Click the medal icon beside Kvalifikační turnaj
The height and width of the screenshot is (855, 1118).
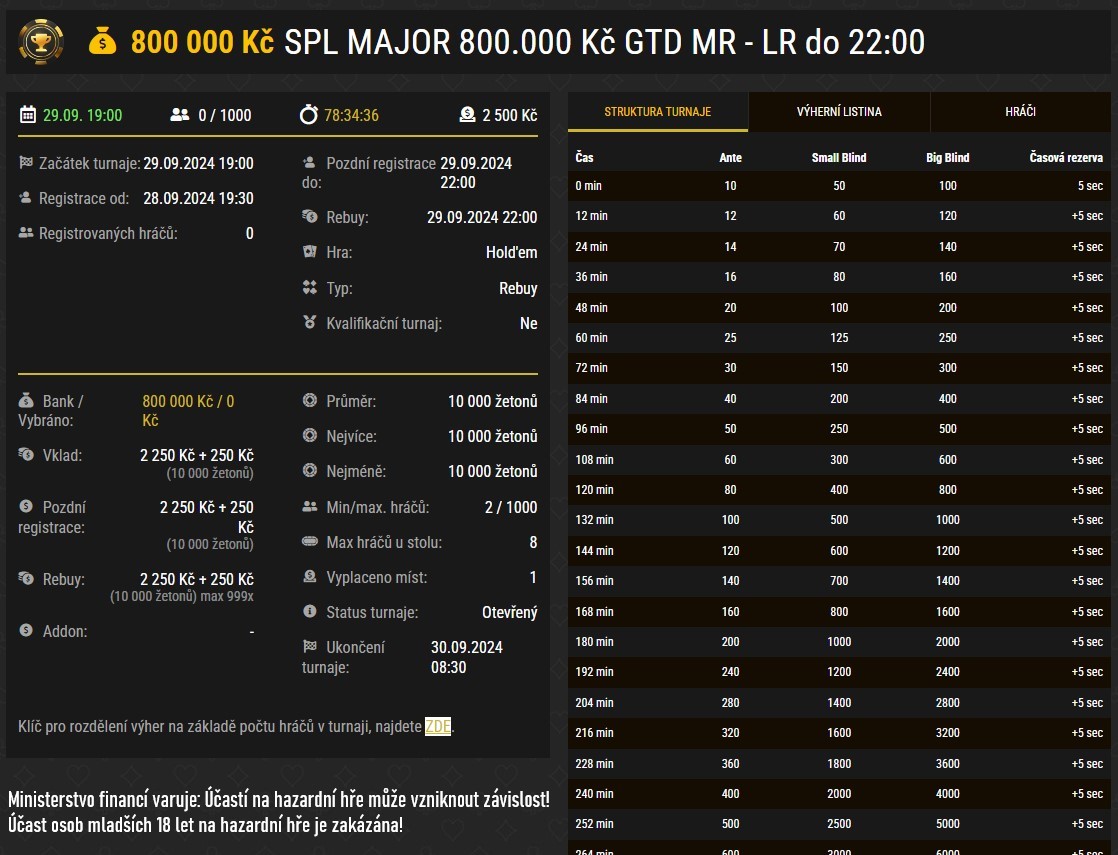308,323
